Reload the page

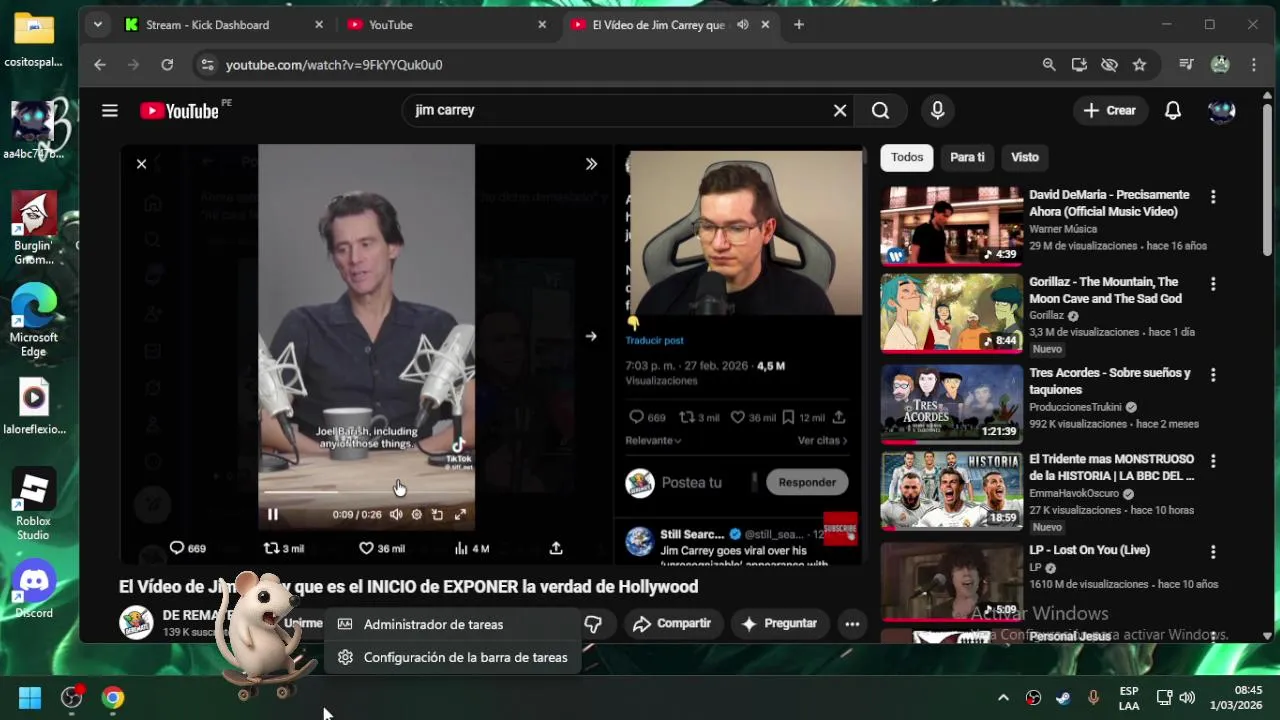pyautogui.click(x=167, y=65)
